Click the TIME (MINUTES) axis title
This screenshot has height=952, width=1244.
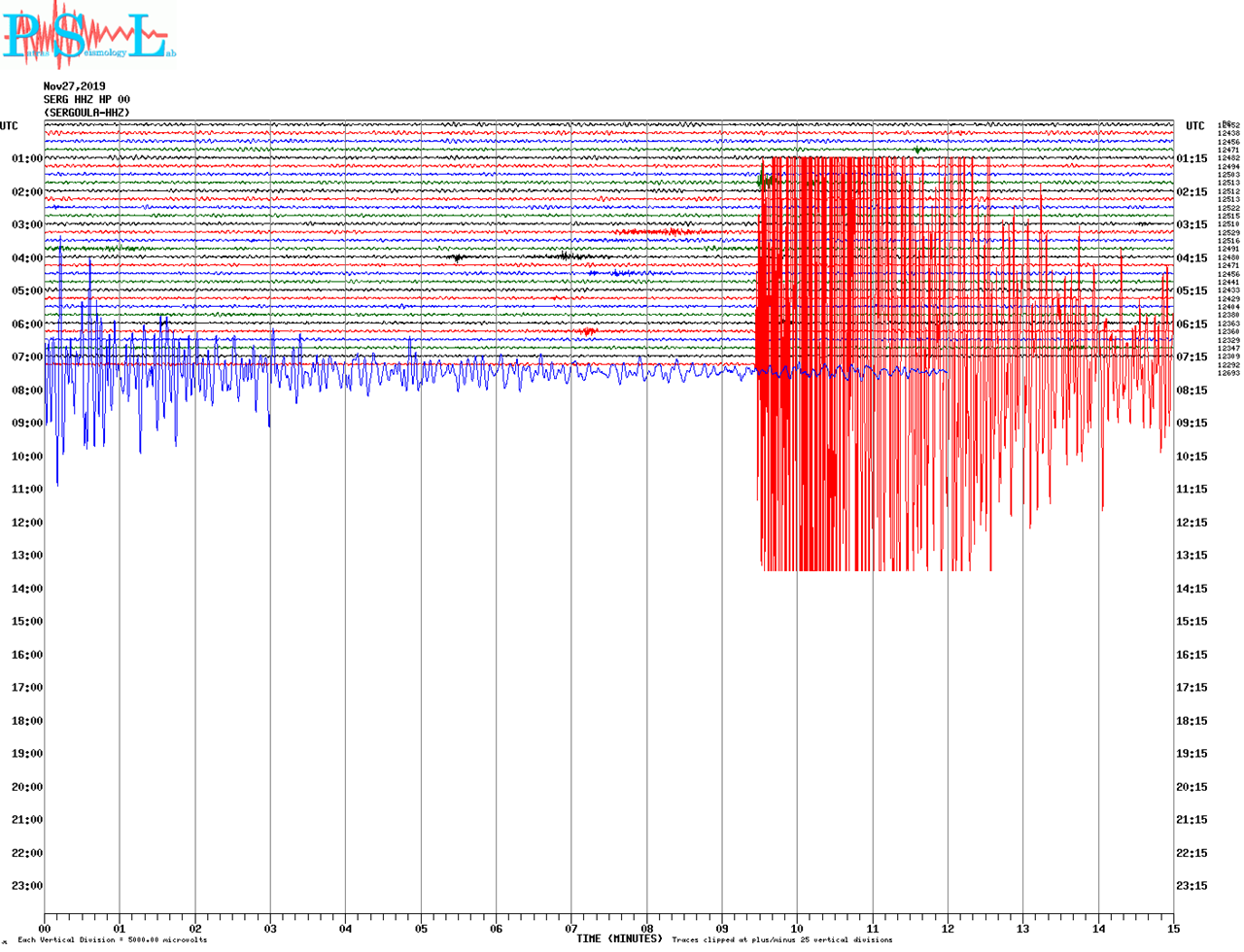click(x=619, y=938)
